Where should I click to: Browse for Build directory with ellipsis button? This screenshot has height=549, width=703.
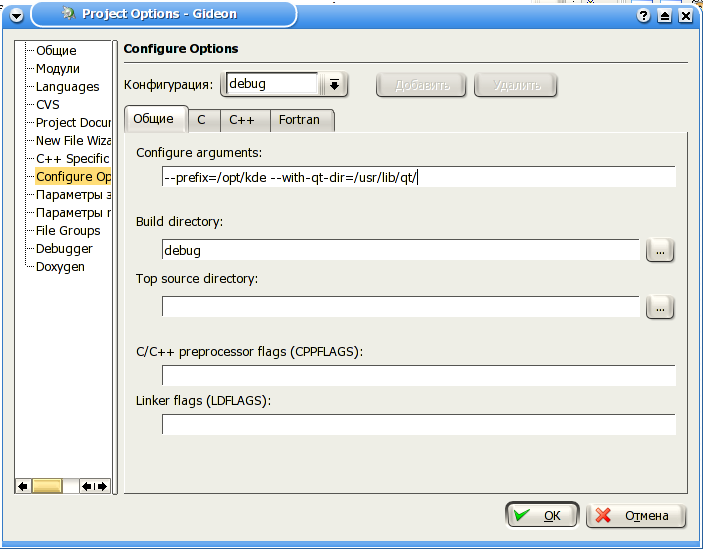pyautogui.click(x=660, y=250)
